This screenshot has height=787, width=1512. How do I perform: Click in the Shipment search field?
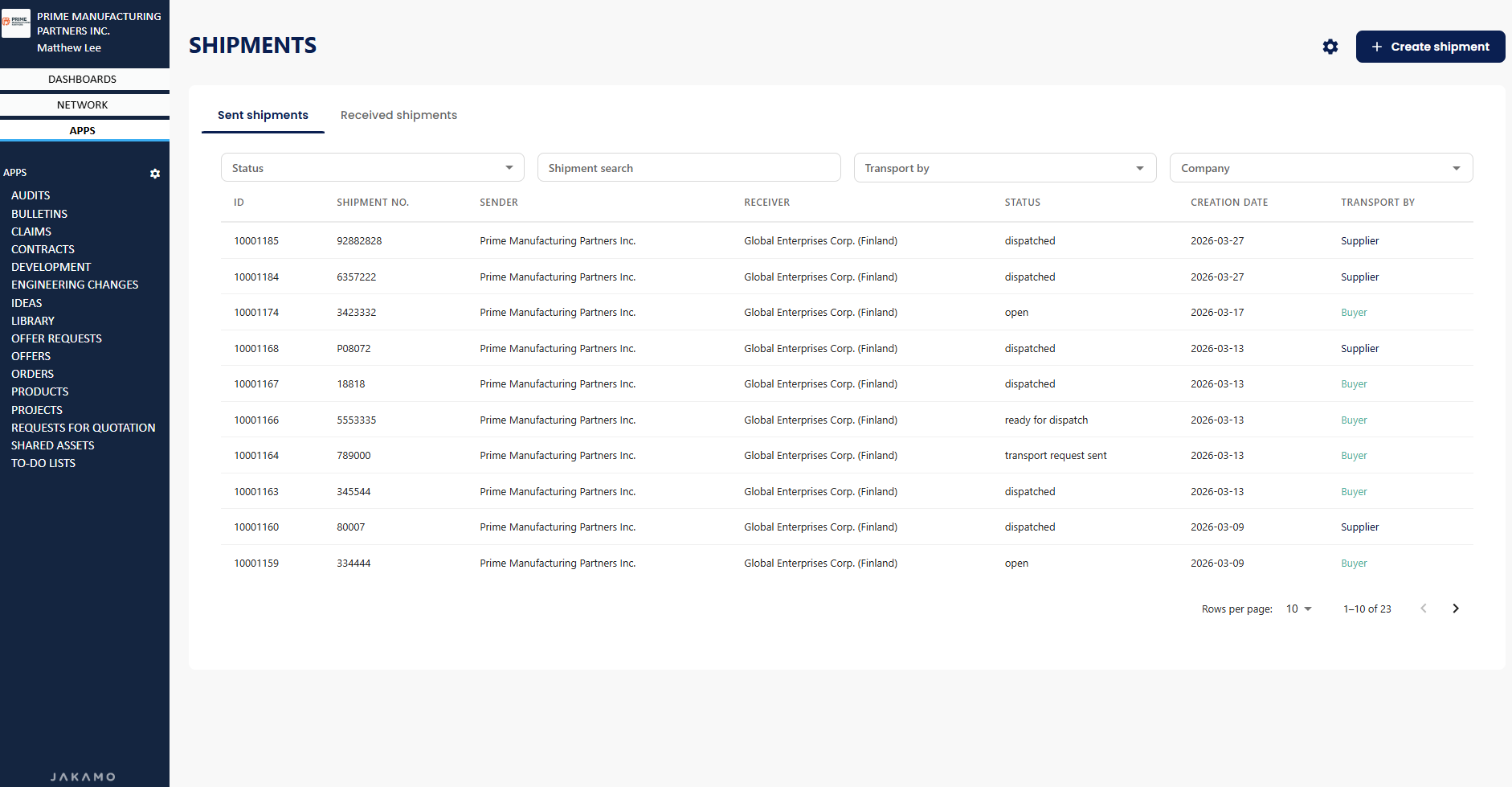[689, 168]
